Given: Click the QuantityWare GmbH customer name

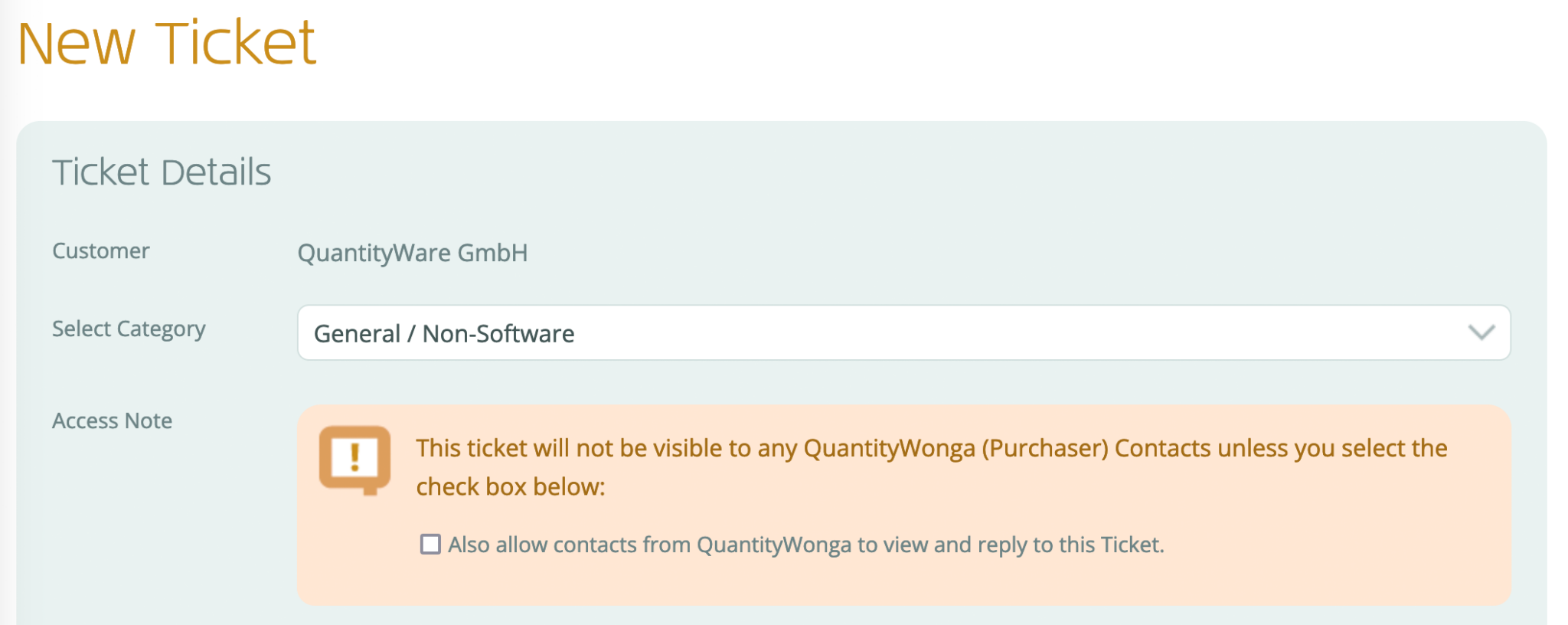Looking at the screenshot, I should 413,253.
